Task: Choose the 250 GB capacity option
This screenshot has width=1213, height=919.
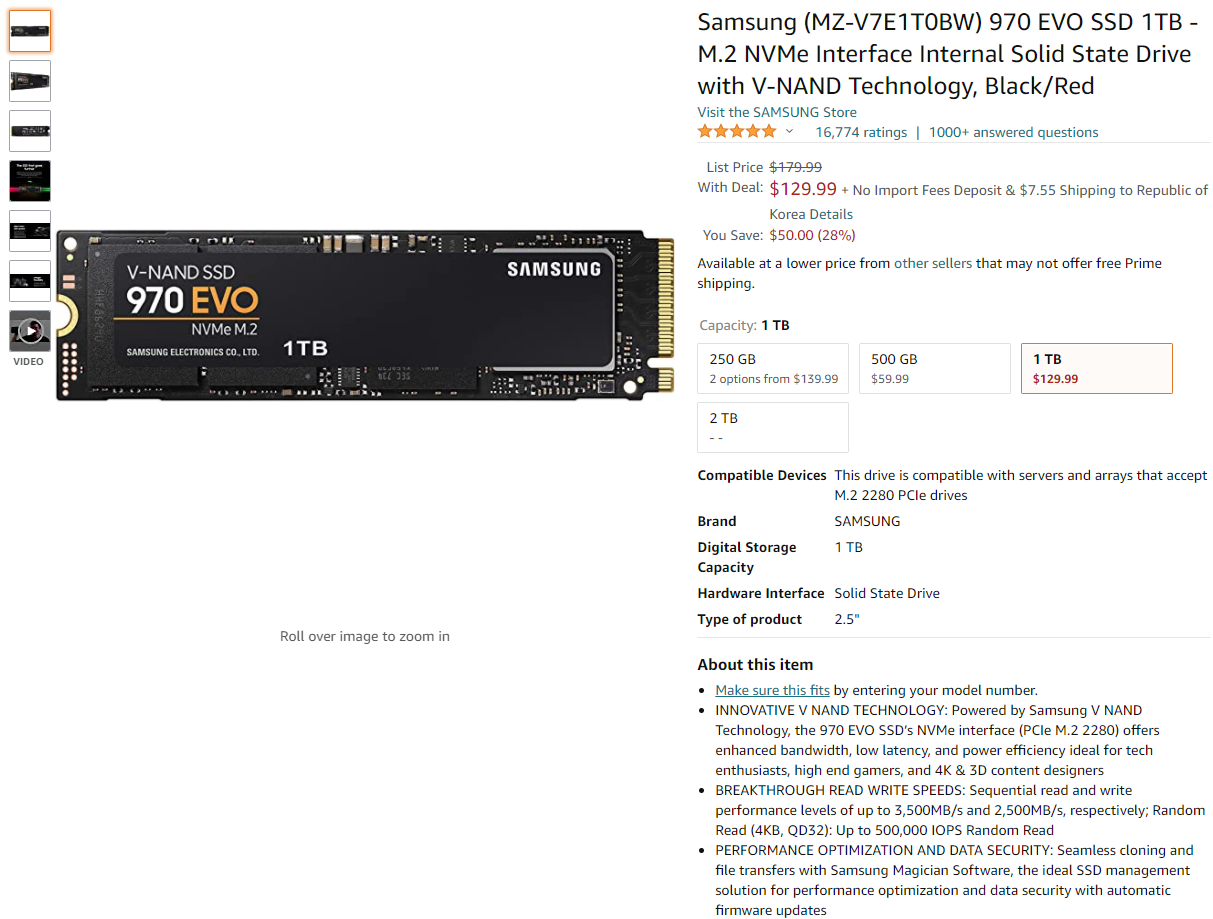Action: (773, 368)
